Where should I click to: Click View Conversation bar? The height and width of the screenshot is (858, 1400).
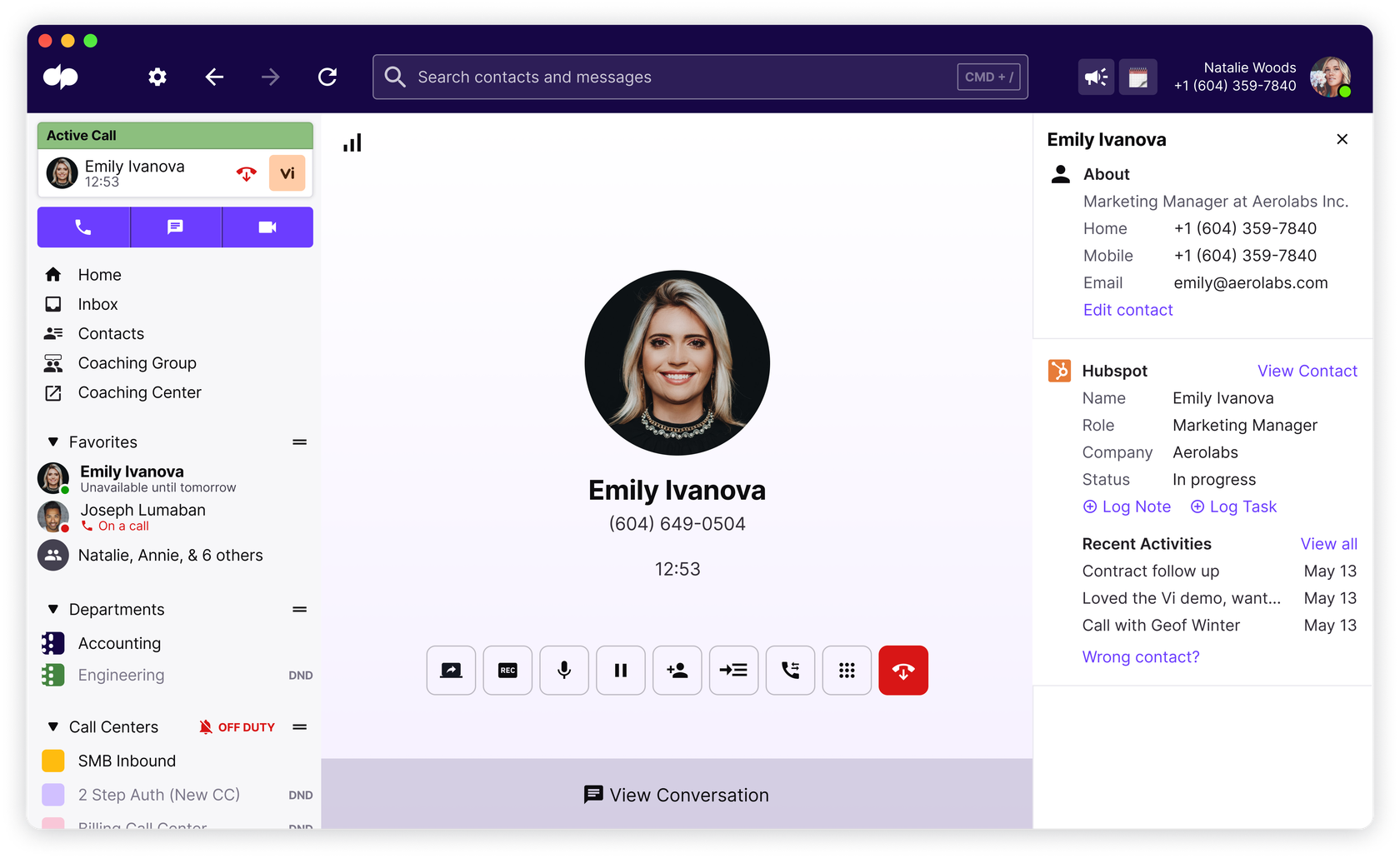click(x=677, y=795)
